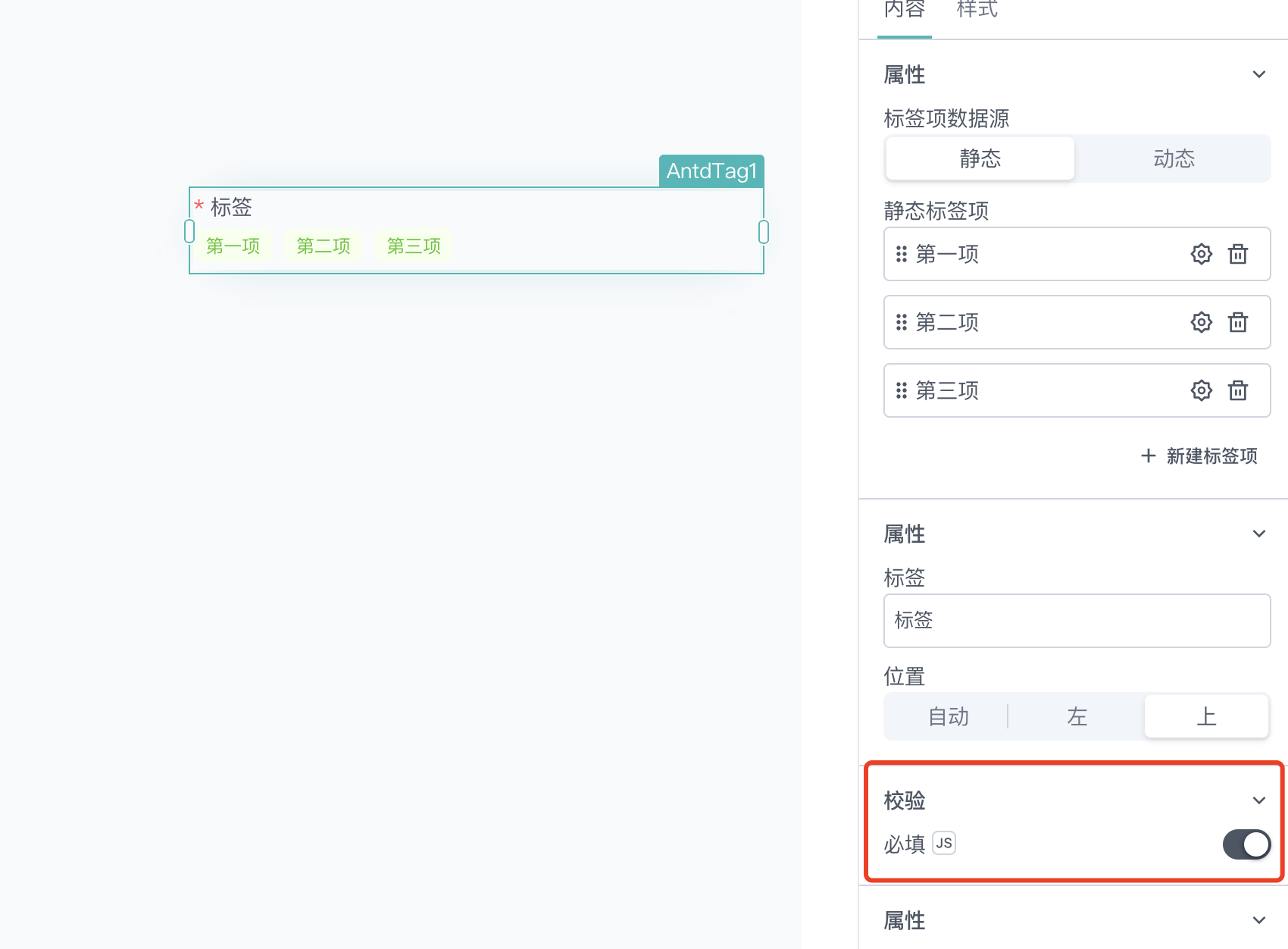Collapse the 校验 section chevron
Image resolution: width=1288 pixels, height=949 pixels.
1259,800
